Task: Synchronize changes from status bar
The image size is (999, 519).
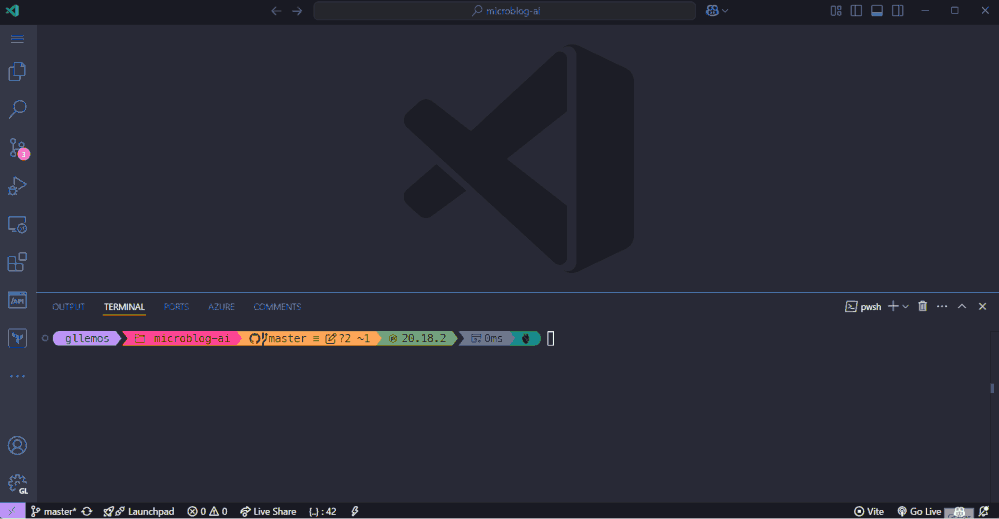Action: (x=87, y=511)
